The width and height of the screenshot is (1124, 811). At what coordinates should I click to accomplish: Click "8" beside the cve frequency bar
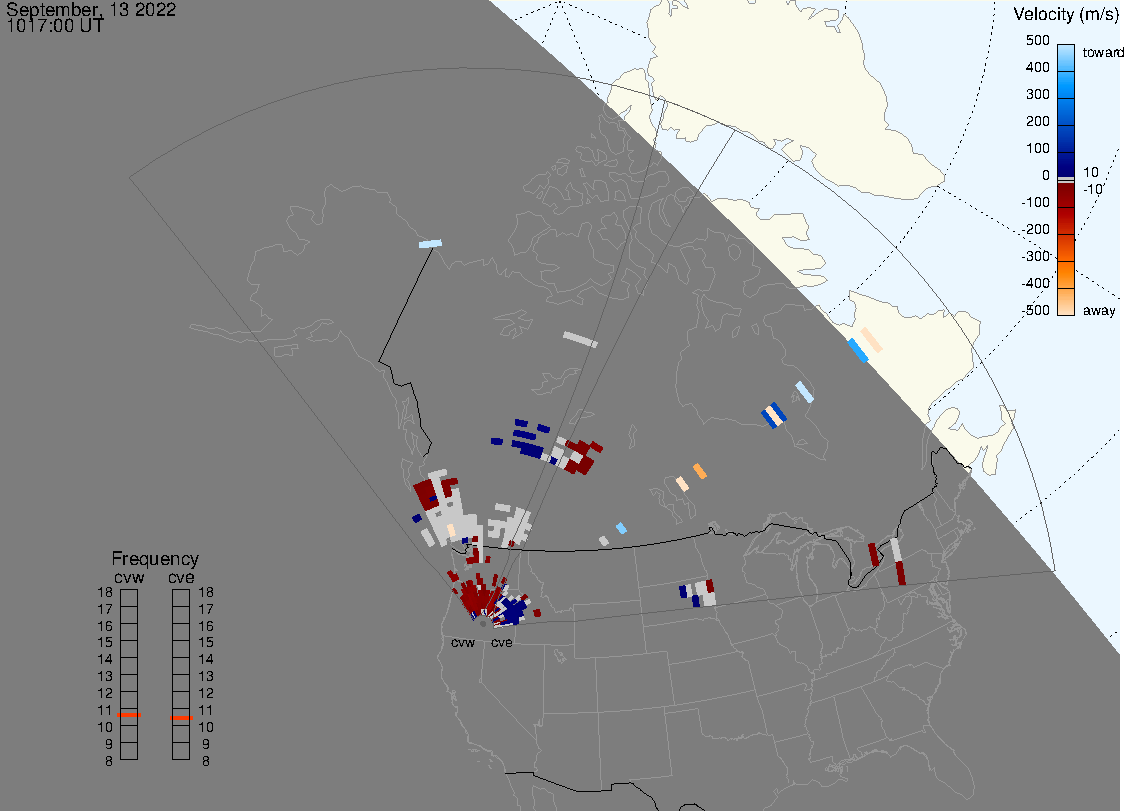[x=206, y=762]
